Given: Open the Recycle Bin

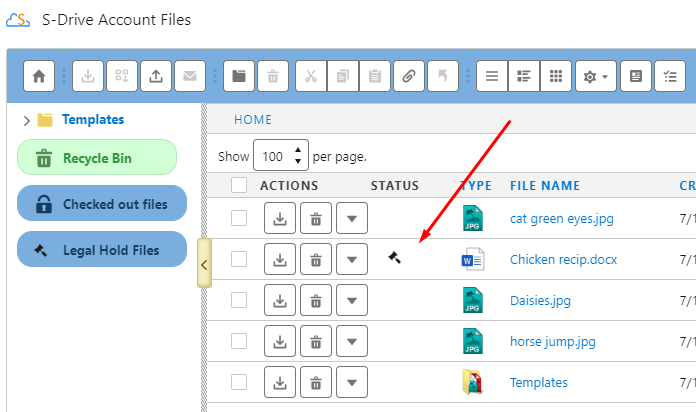Looking at the screenshot, I should (97, 158).
